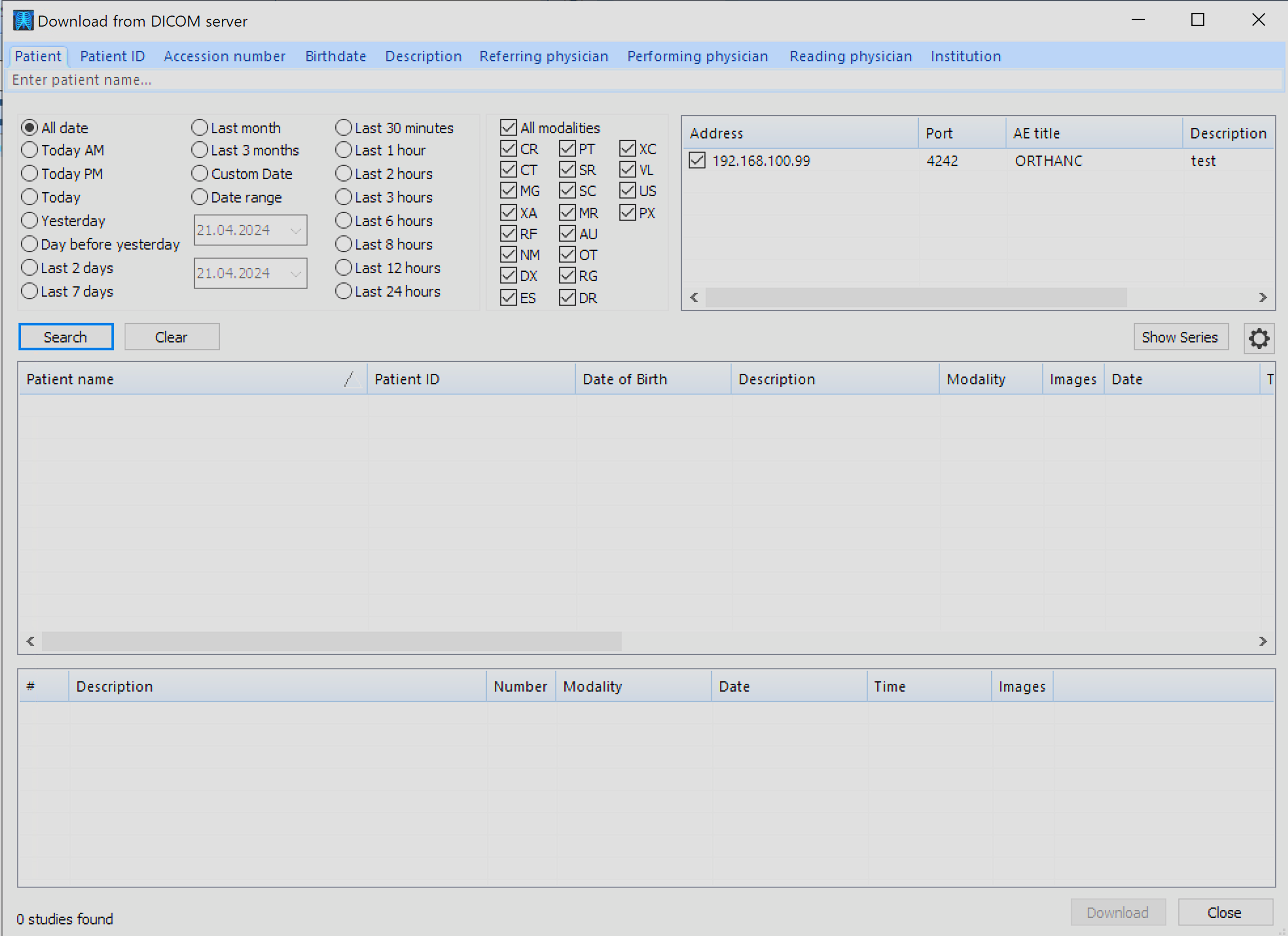Uncheck the MR modality checkbox
The image size is (1288, 936).
point(568,213)
